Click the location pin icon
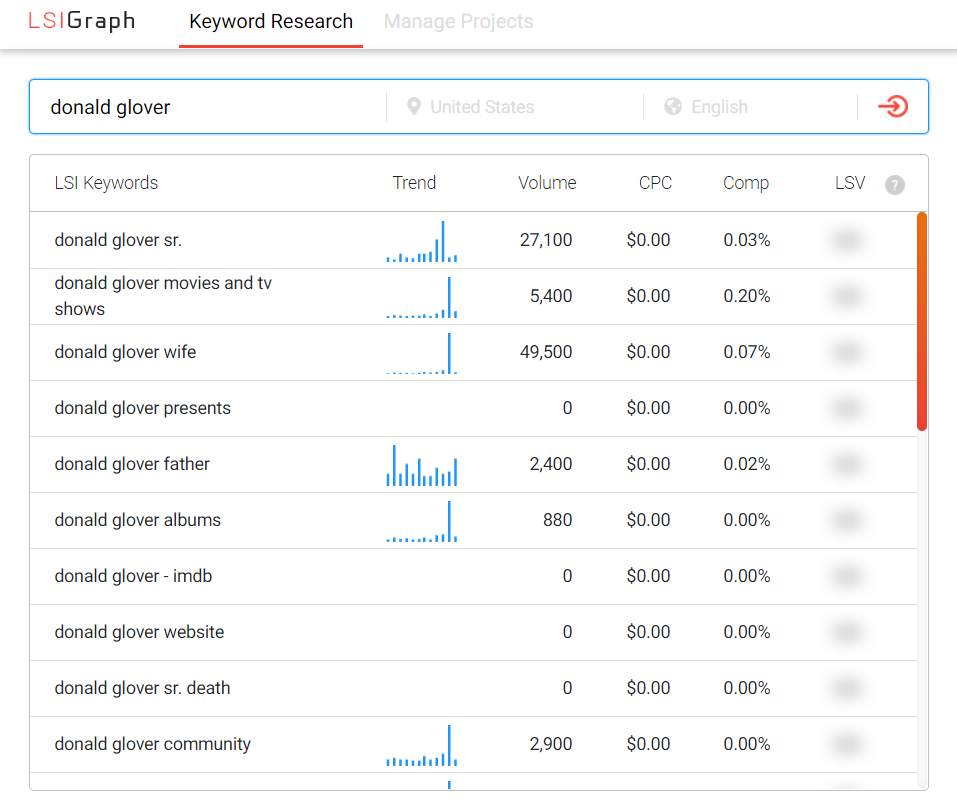957x799 pixels. tap(414, 107)
